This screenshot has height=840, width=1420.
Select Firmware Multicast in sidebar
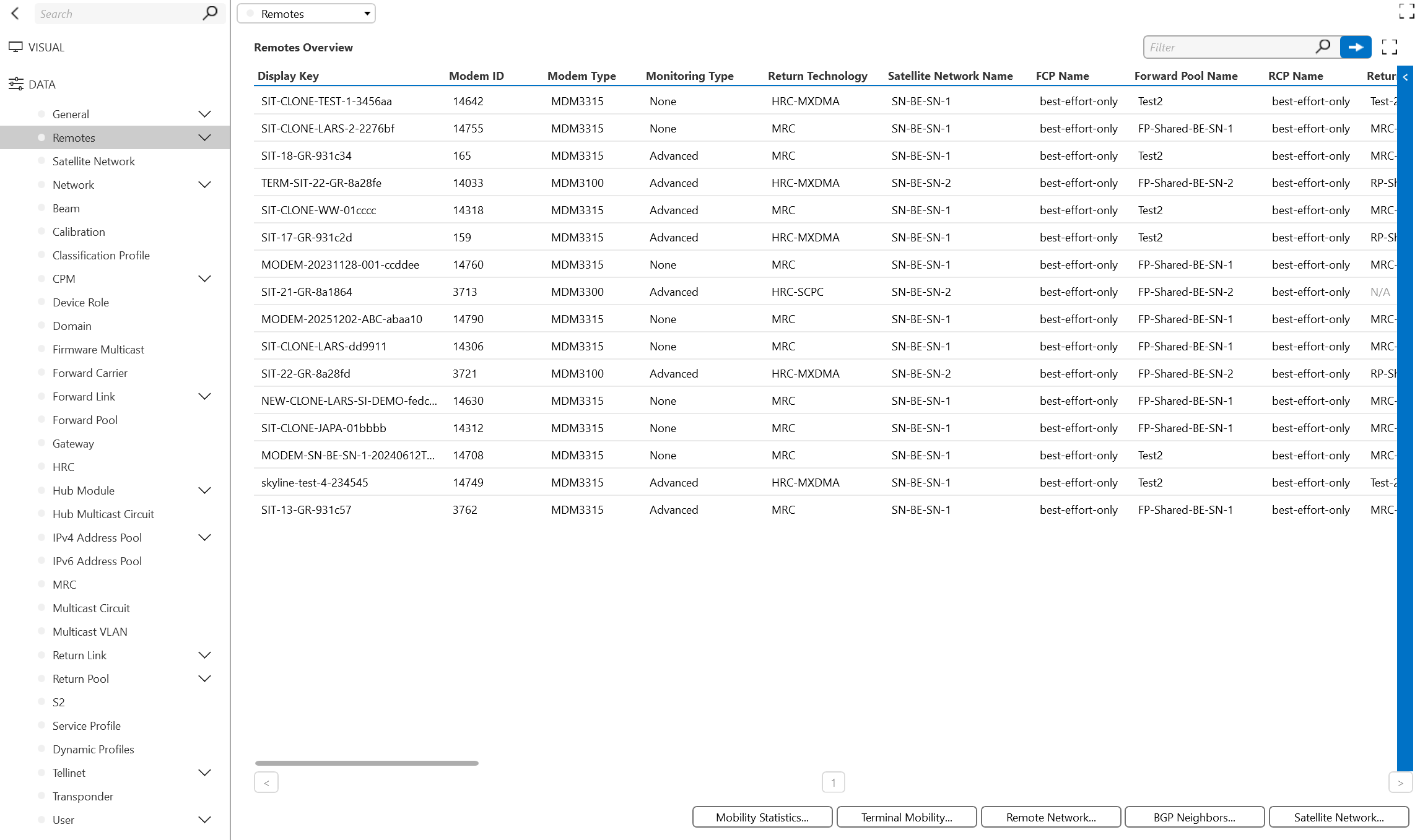click(98, 349)
